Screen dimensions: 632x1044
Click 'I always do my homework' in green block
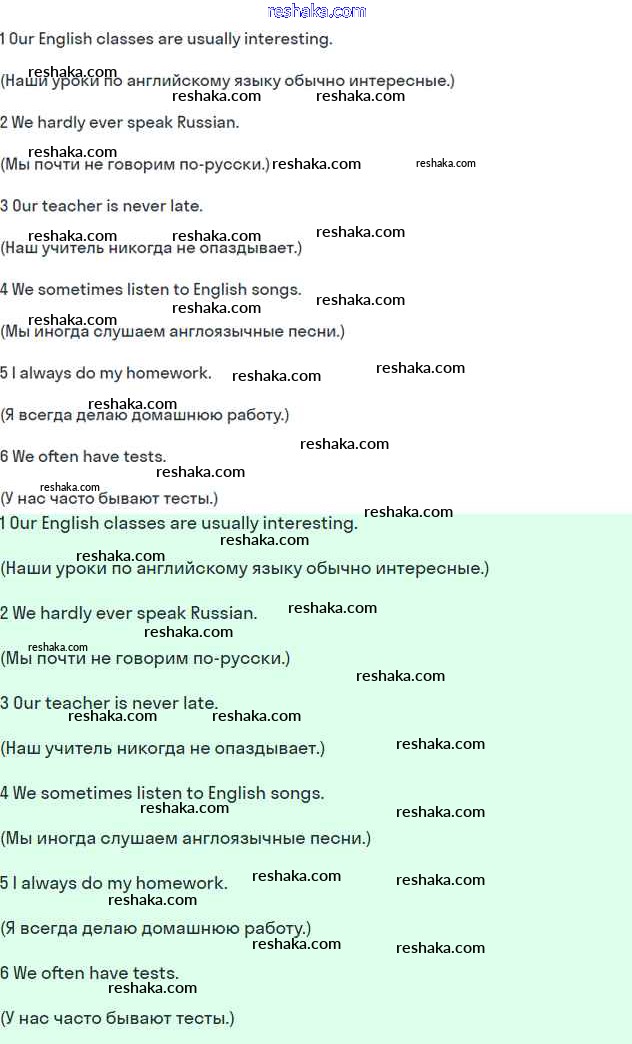[x=114, y=883]
